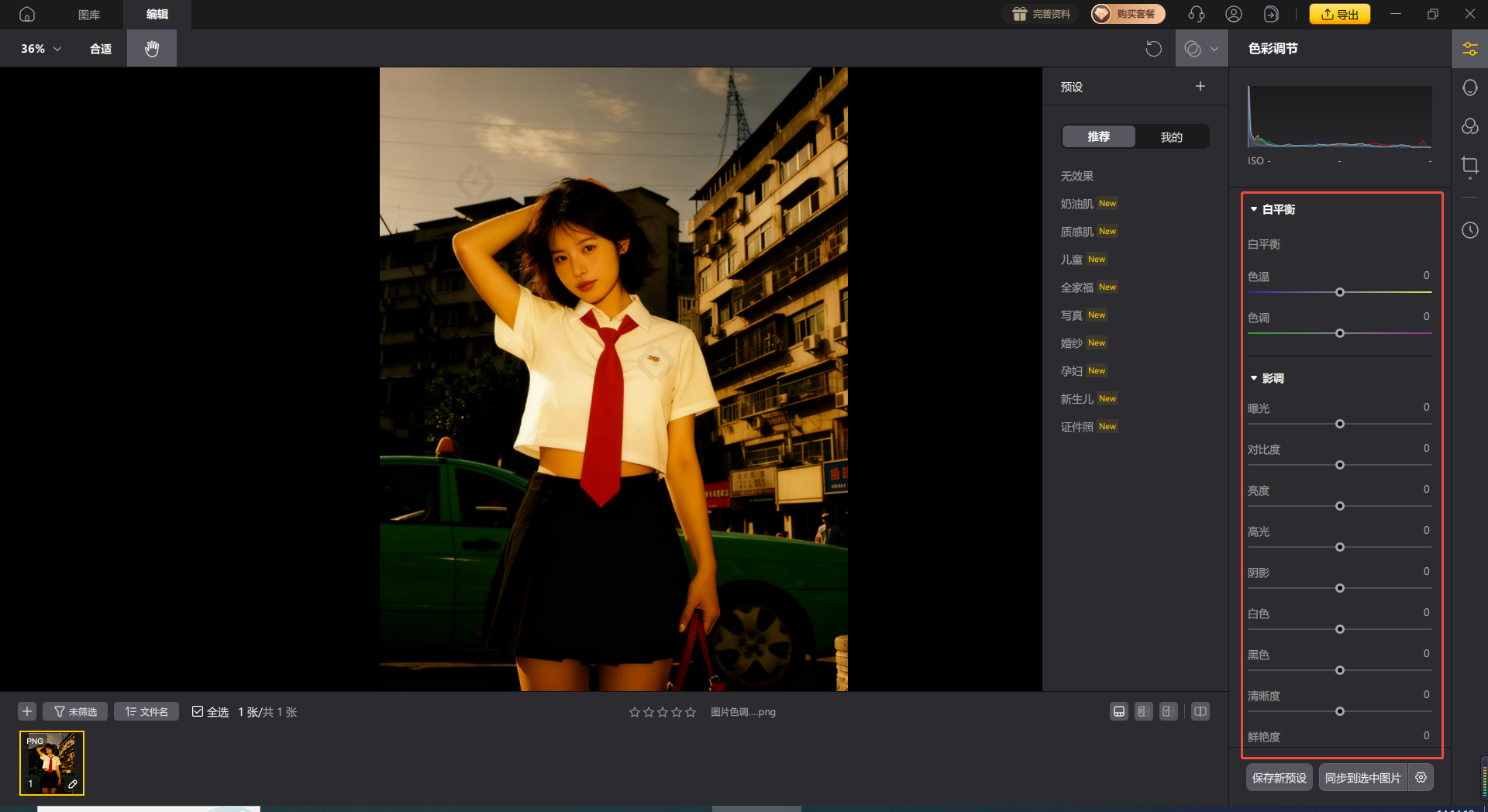Click the 保存新预设 button
1488x812 pixels.
coord(1279,777)
